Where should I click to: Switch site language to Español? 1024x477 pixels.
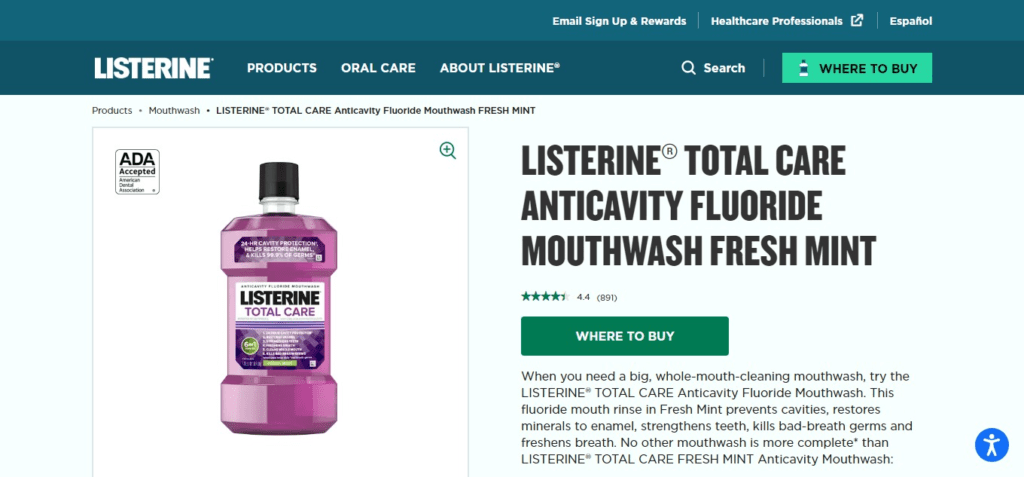pyautogui.click(x=910, y=21)
